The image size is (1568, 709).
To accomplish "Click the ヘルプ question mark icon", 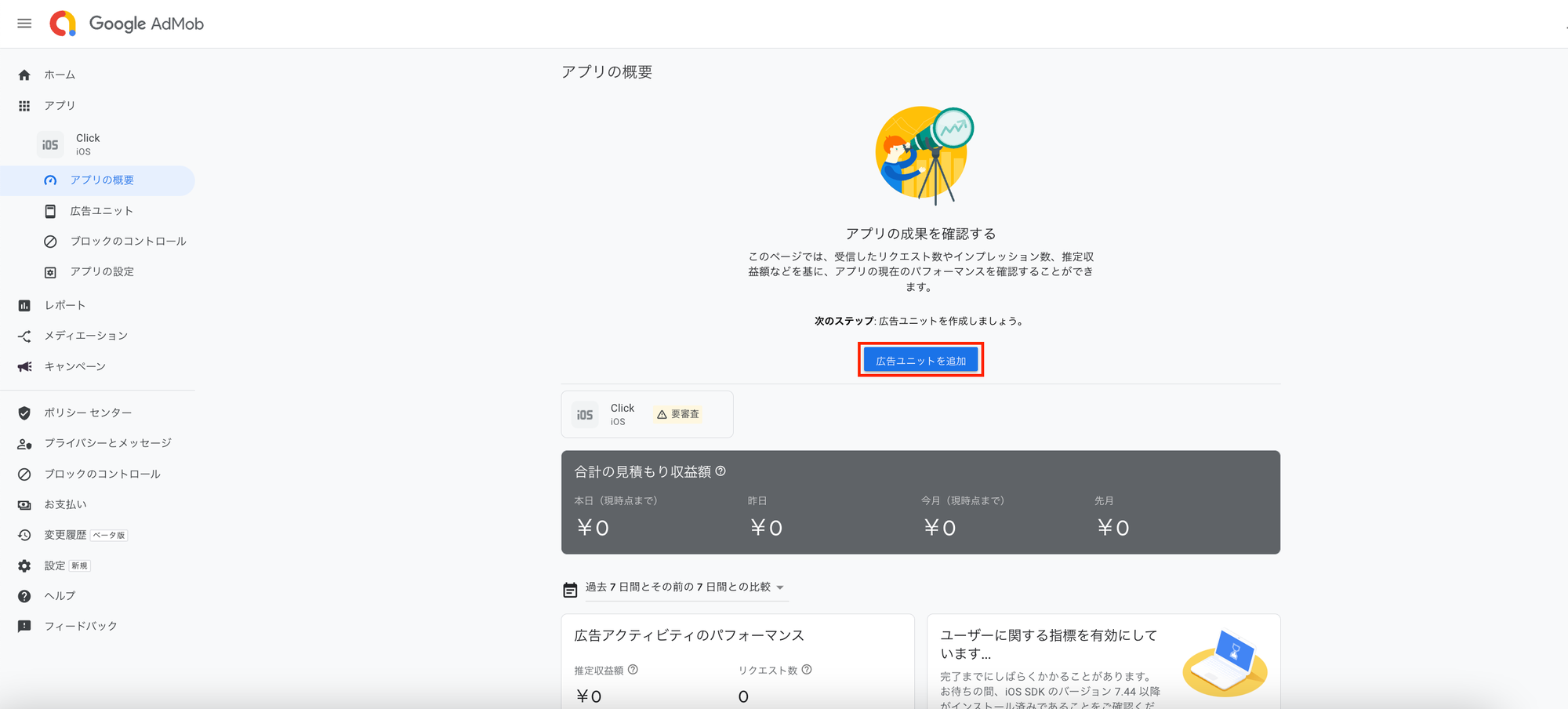I will tap(24, 597).
